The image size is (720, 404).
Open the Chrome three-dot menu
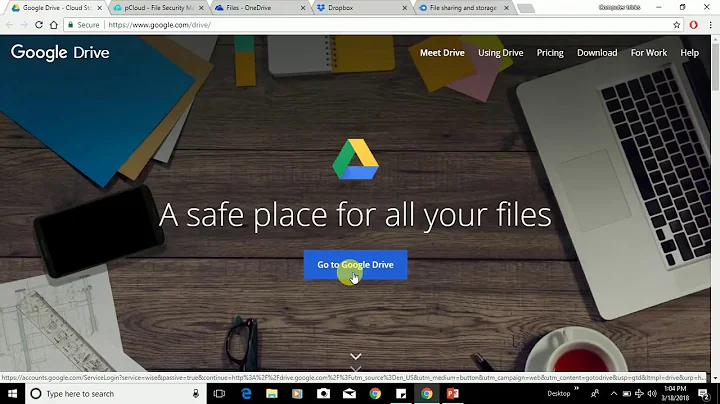[710, 25]
